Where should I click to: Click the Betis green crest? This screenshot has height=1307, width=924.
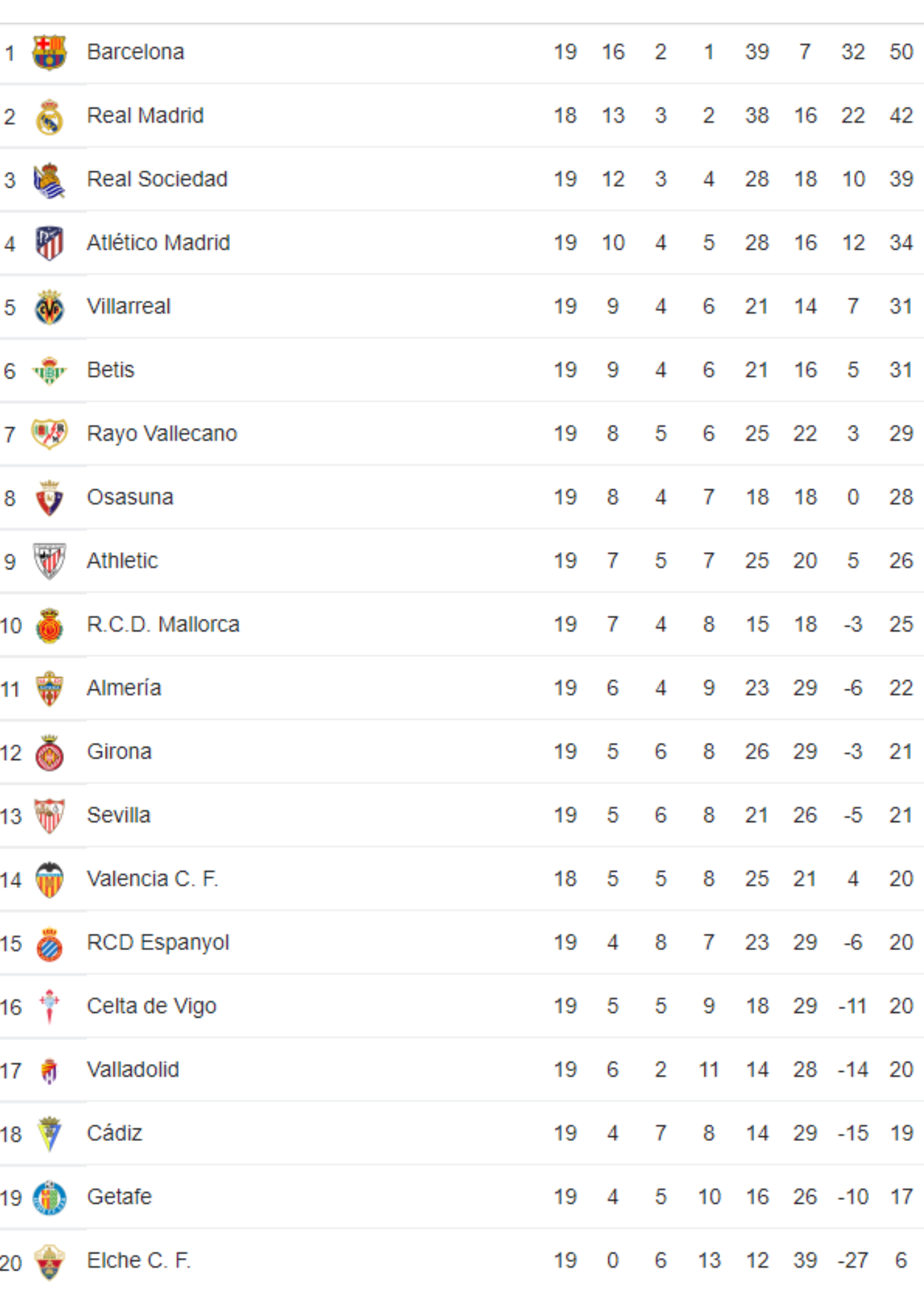coord(50,371)
